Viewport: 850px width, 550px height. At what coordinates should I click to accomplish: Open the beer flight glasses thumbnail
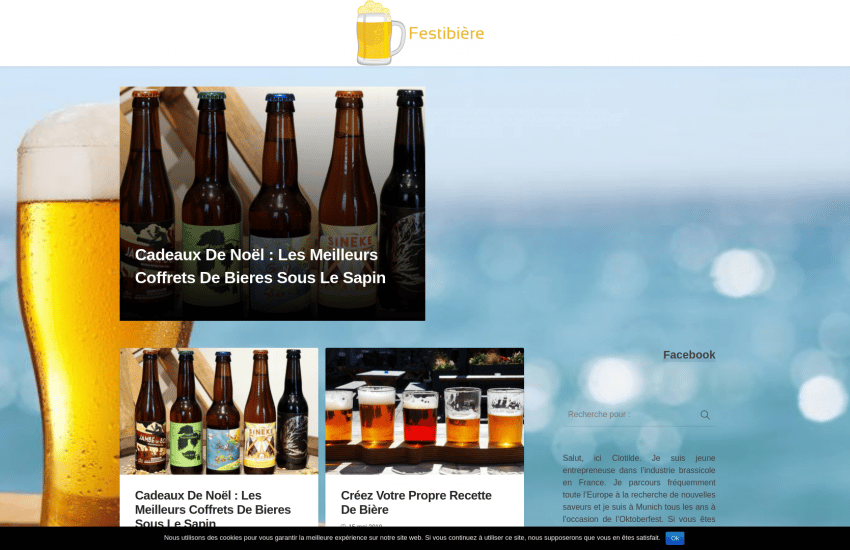pos(424,411)
